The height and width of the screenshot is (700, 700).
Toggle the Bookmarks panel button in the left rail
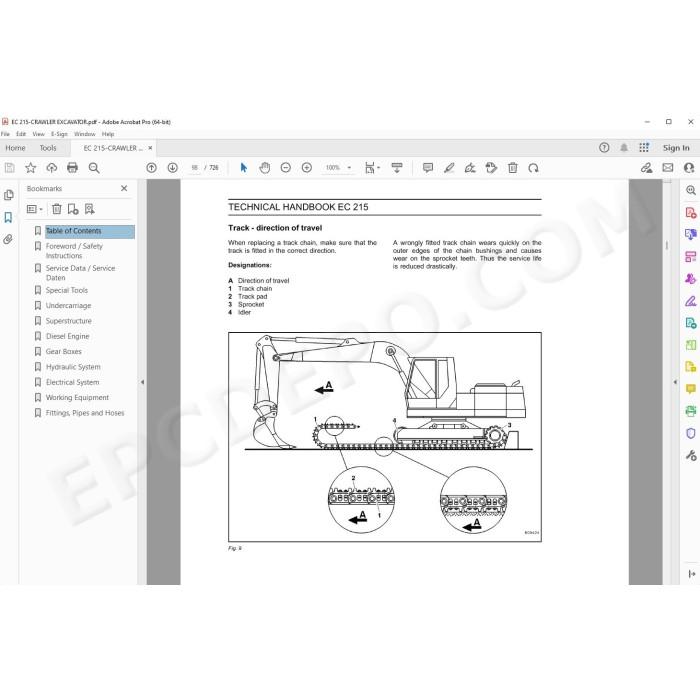tap(8, 217)
